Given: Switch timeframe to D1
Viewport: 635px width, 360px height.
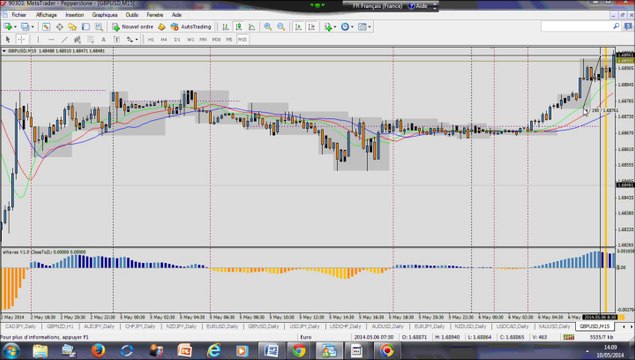Looking at the screenshot, I should coord(177,39).
